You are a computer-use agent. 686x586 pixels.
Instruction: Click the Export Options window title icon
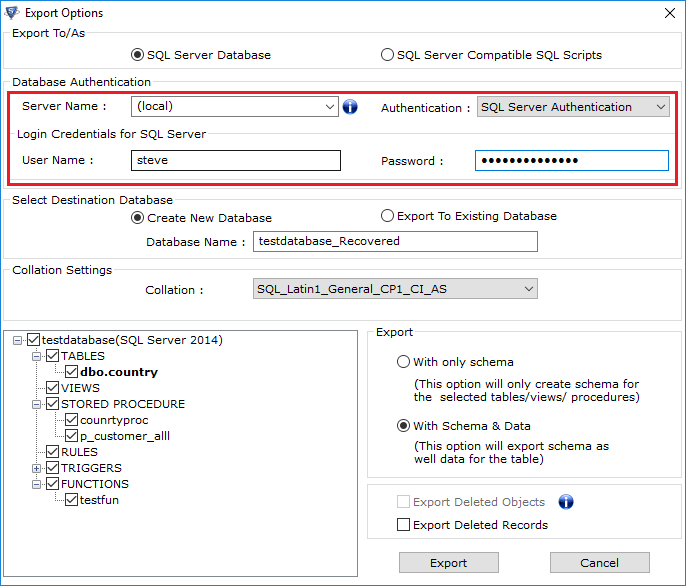11,13
